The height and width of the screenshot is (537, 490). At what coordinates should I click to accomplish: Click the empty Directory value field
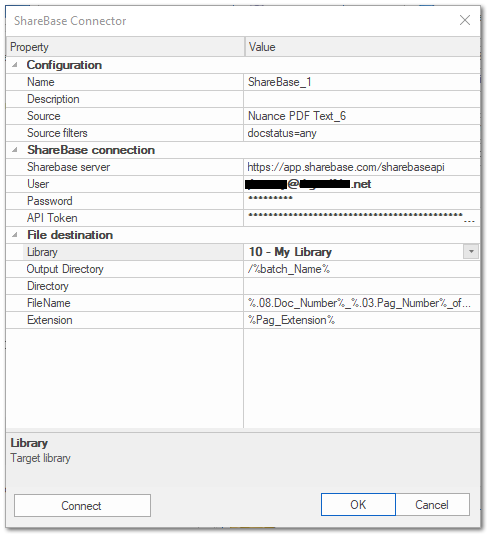pos(362,286)
